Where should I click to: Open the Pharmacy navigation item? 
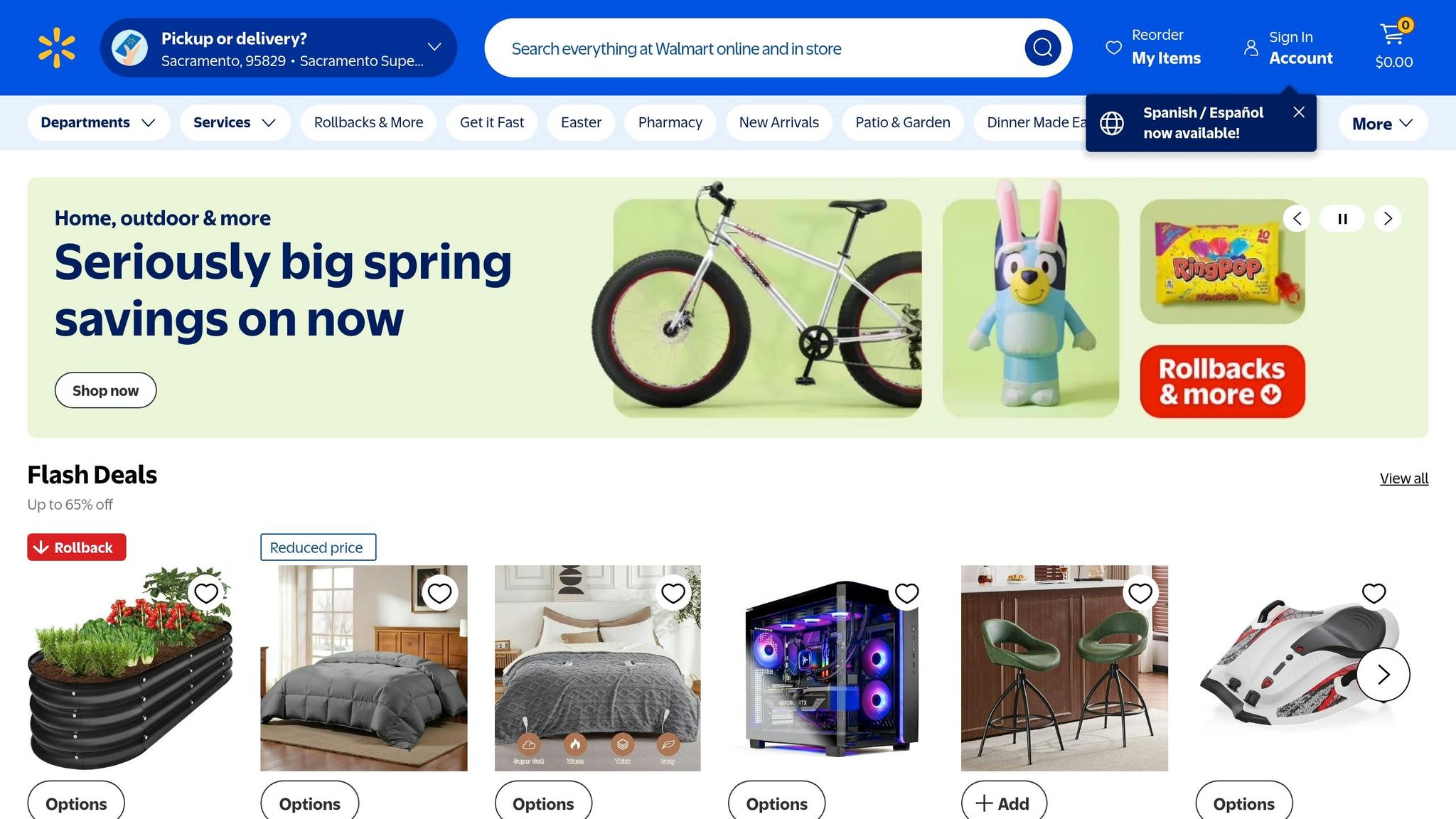coord(670,122)
